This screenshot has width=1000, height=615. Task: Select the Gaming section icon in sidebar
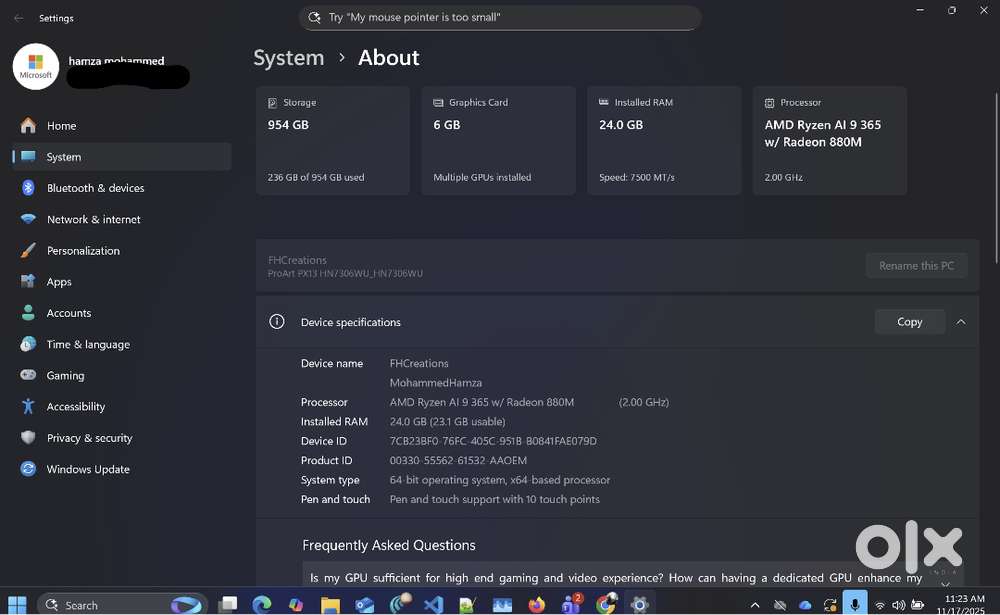[x=27, y=375]
